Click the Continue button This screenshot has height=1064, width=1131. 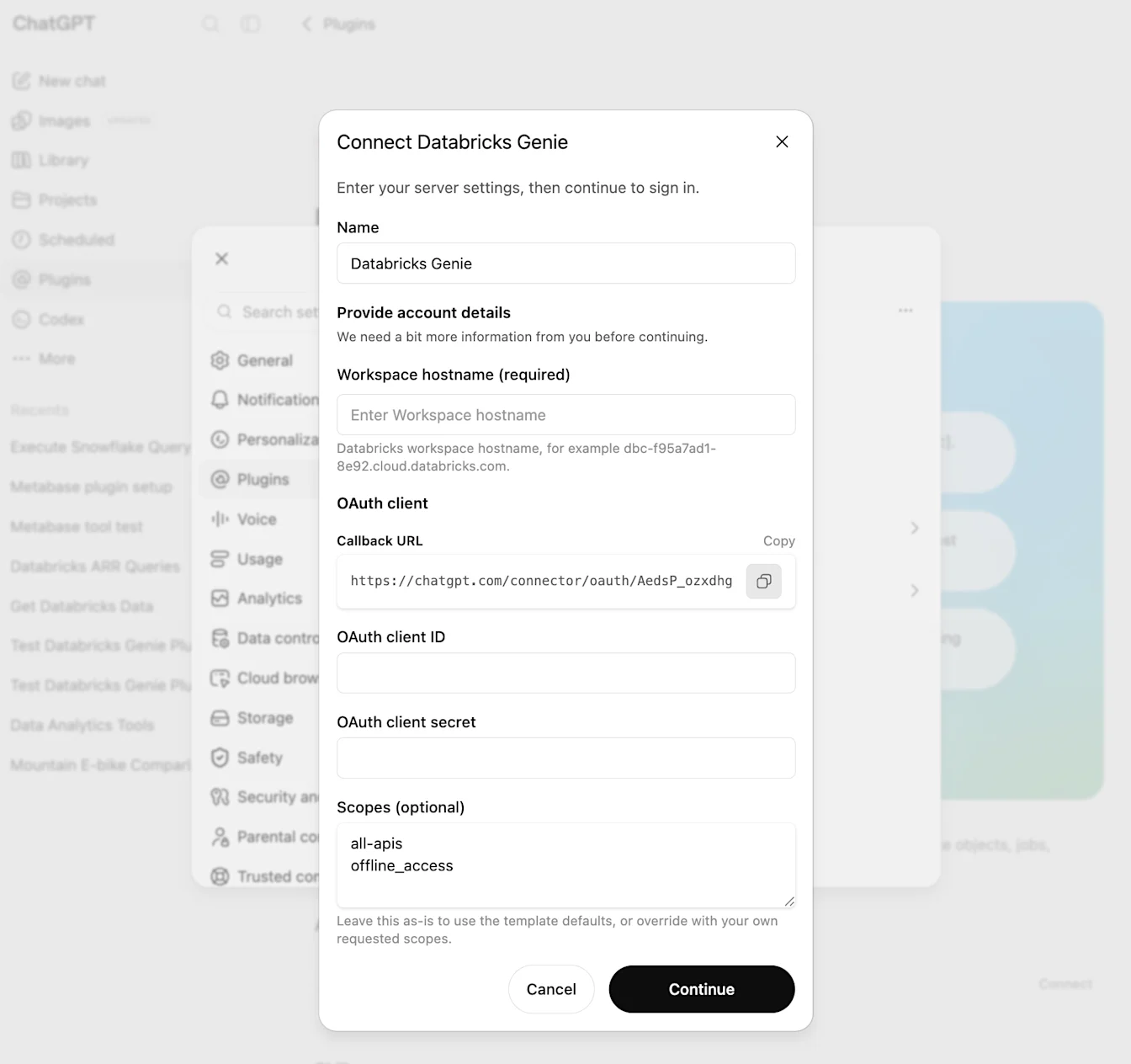coord(702,989)
